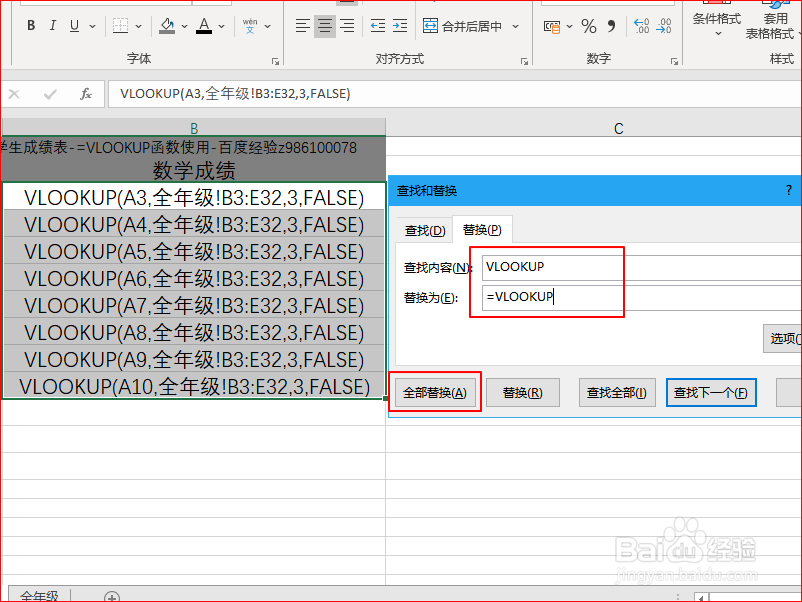Apply percent style
This screenshot has height=602, width=802.
(589, 26)
